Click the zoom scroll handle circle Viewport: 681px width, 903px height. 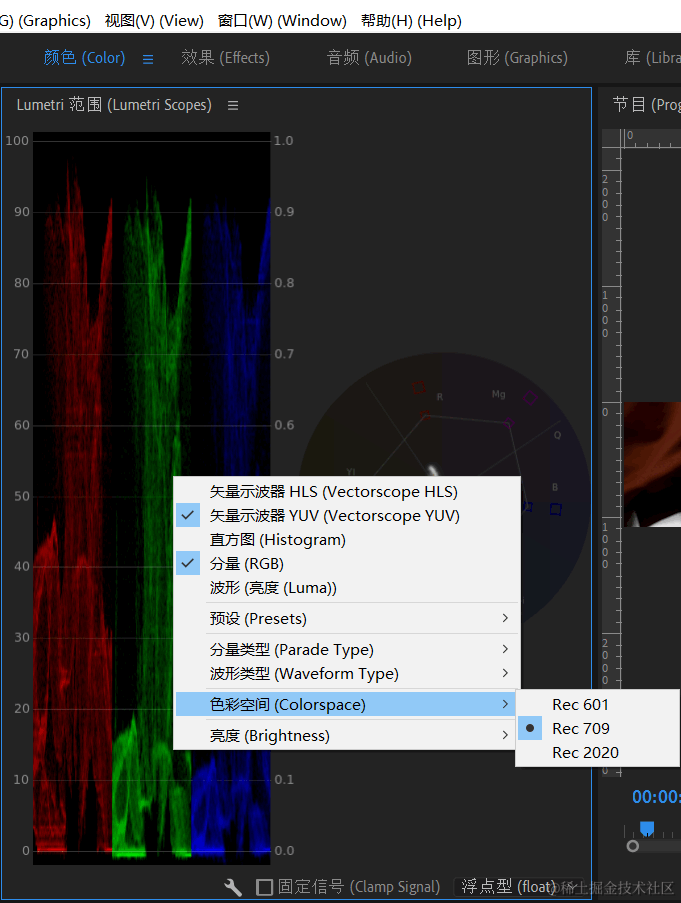click(x=633, y=846)
